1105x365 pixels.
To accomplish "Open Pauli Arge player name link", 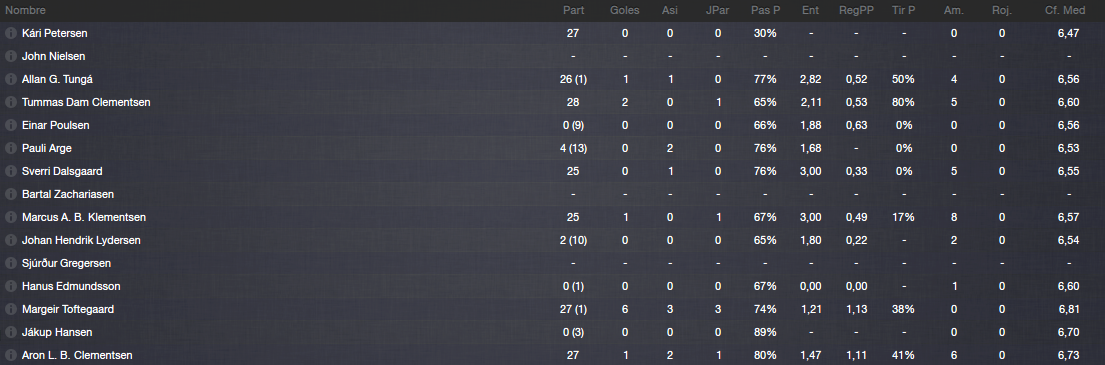I will tap(47, 148).
